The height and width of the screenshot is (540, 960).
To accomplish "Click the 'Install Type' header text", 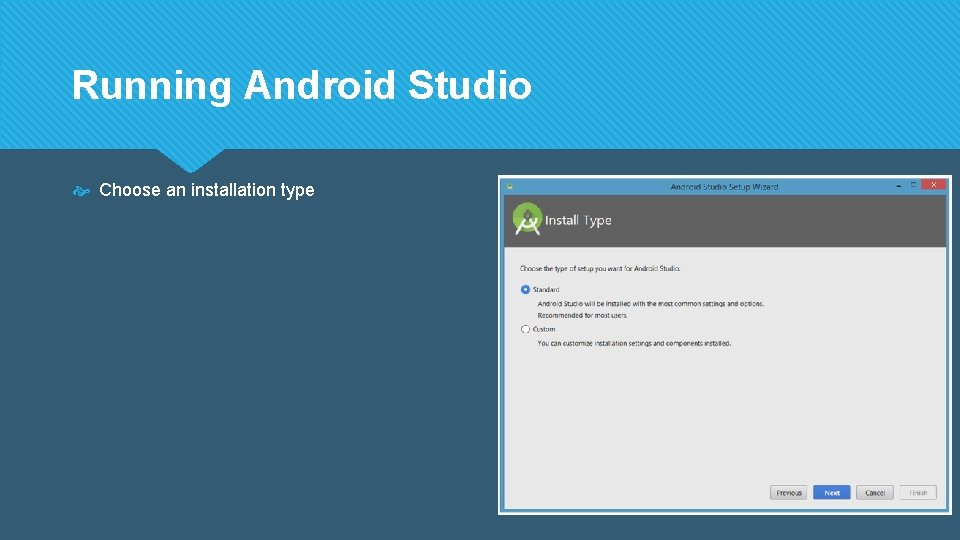I will (x=578, y=220).
